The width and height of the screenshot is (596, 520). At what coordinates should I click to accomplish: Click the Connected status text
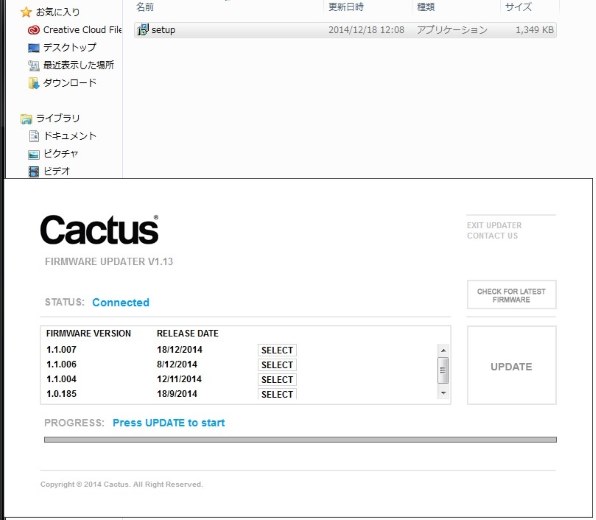coord(120,302)
